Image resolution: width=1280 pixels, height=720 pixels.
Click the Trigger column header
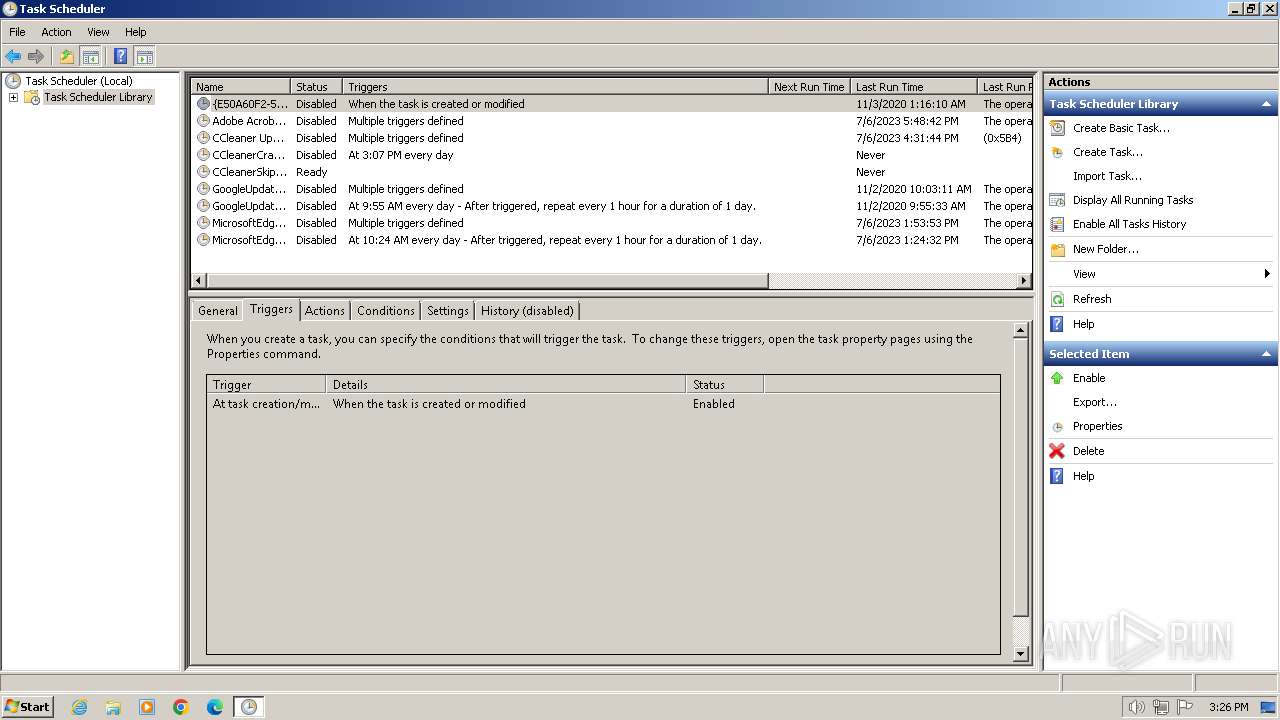click(x=267, y=384)
